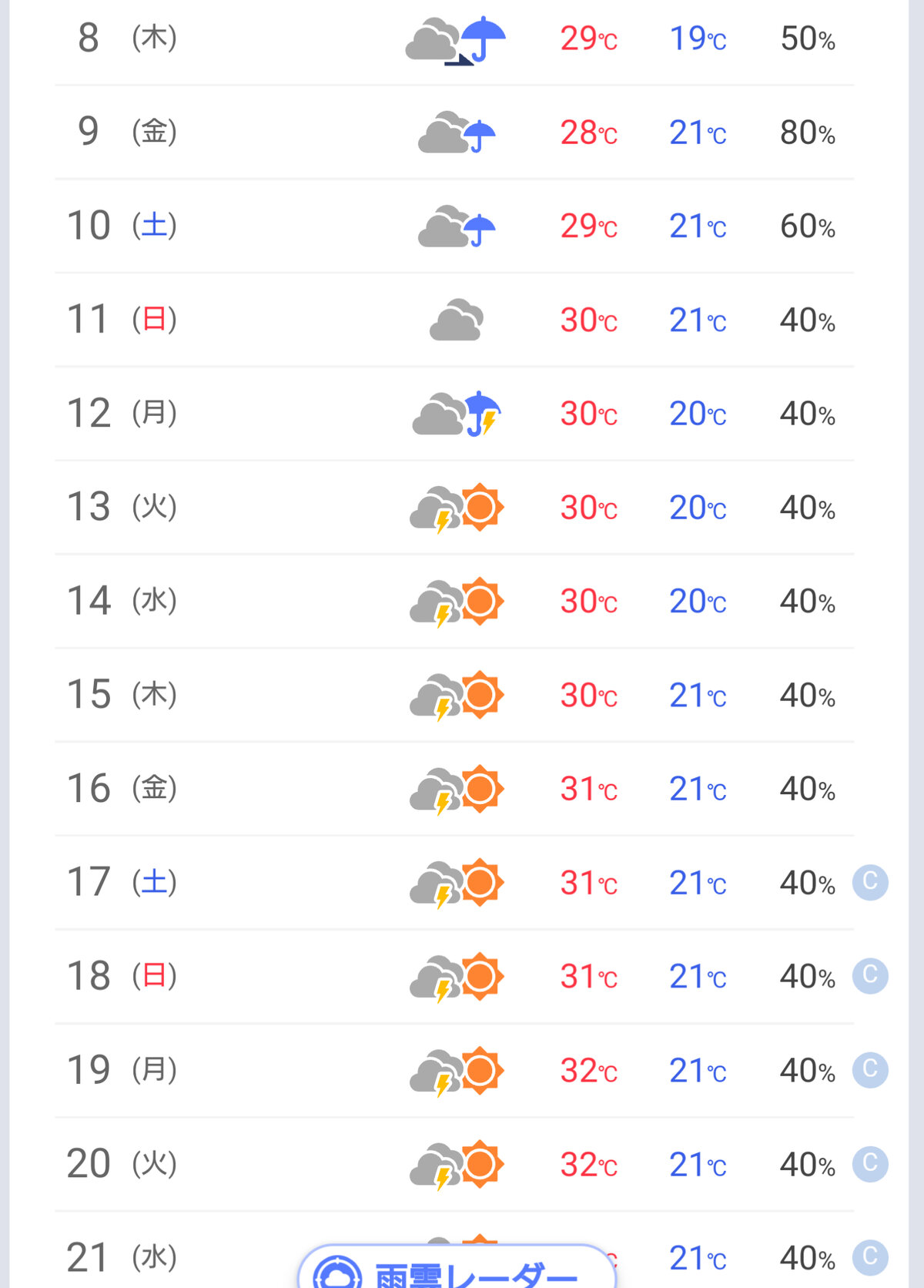The width and height of the screenshot is (924, 1288).
Task: Tap the cloud umbrella icon for day 9
Action: pos(457,132)
